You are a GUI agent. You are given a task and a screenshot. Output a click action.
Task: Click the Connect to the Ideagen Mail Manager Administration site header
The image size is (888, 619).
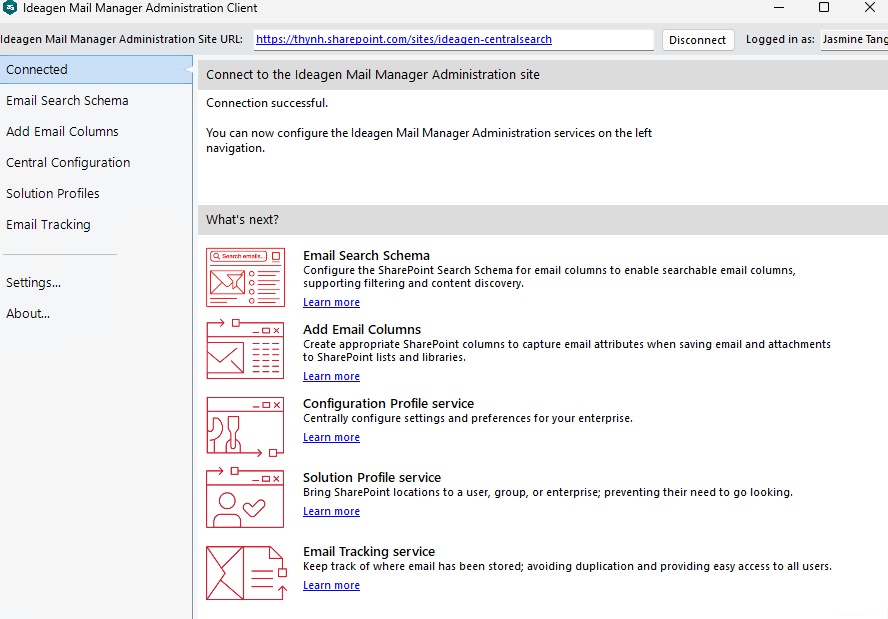pyautogui.click(x=543, y=75)
